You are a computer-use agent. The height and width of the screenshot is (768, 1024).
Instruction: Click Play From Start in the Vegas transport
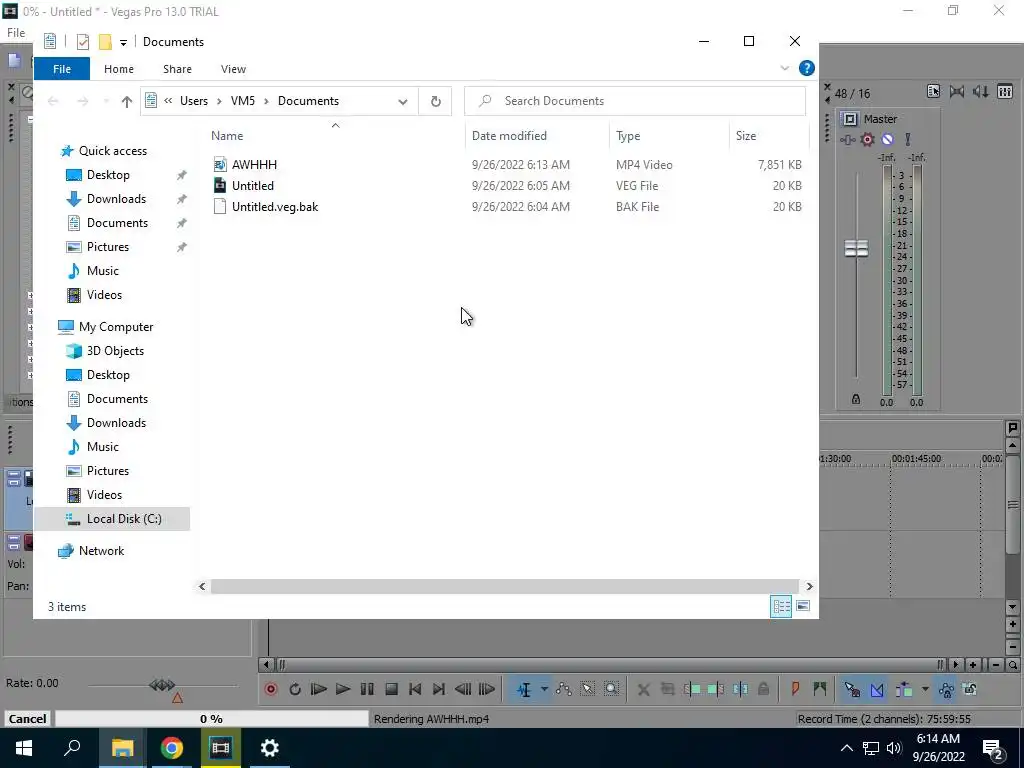click(x=319, y=689)
